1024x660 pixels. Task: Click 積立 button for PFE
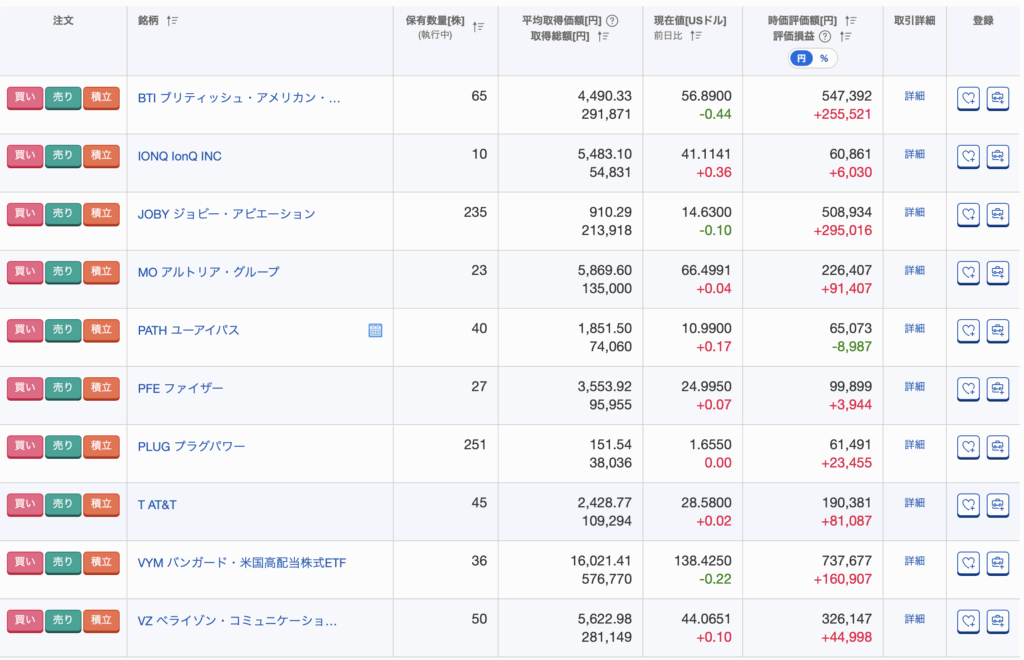click(x=101, y=388)
